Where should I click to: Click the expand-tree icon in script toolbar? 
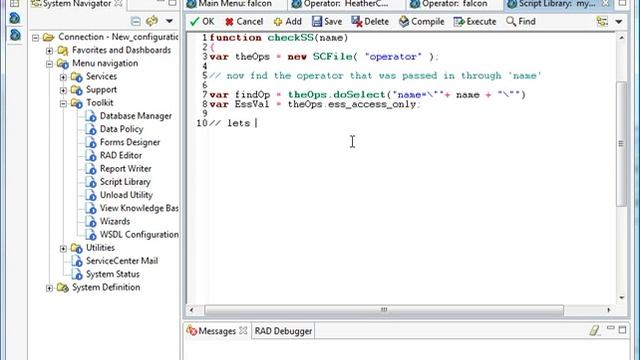pyautogui.click(x=602, y=21)
